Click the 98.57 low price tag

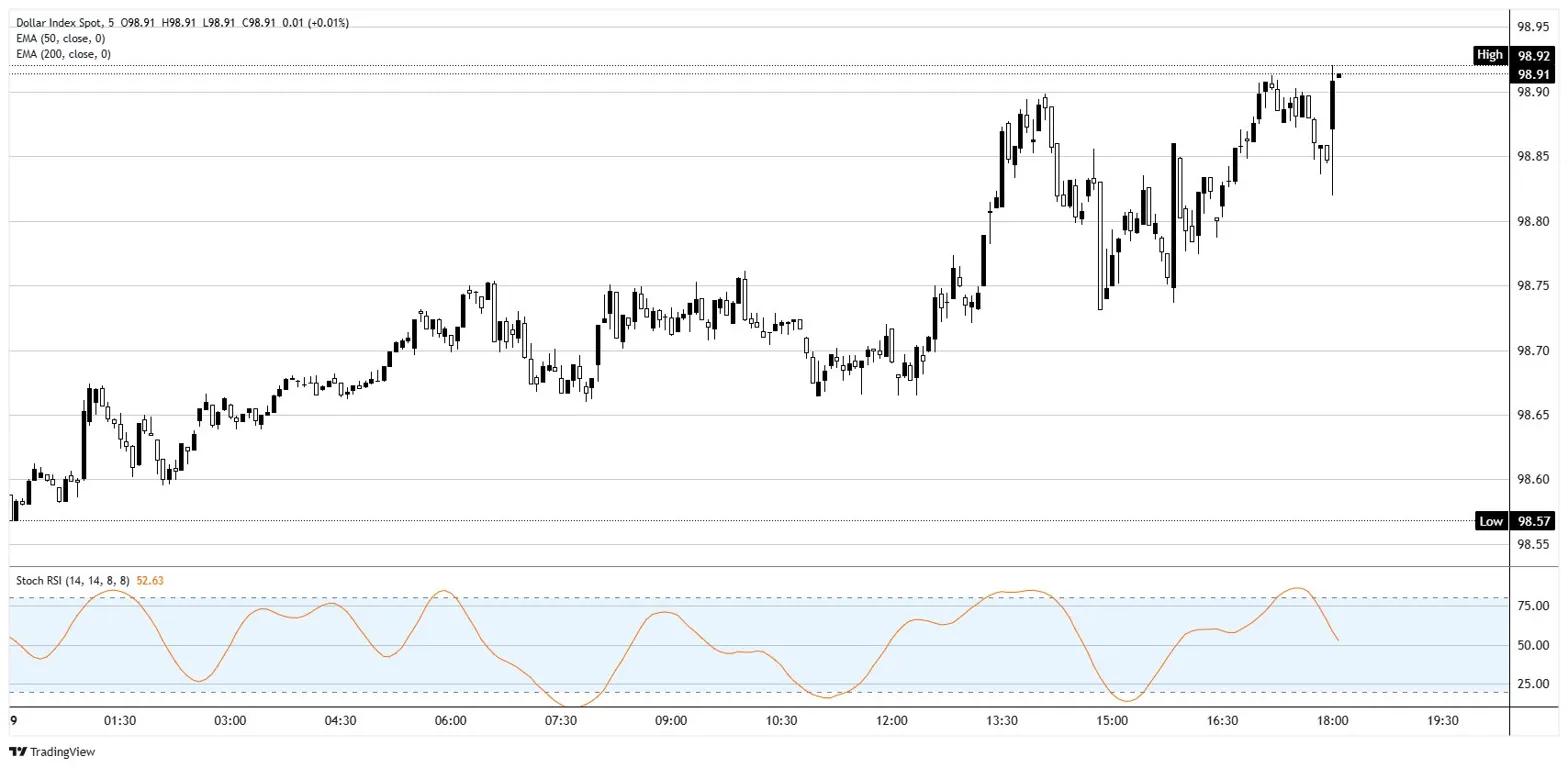point(1534,520)
